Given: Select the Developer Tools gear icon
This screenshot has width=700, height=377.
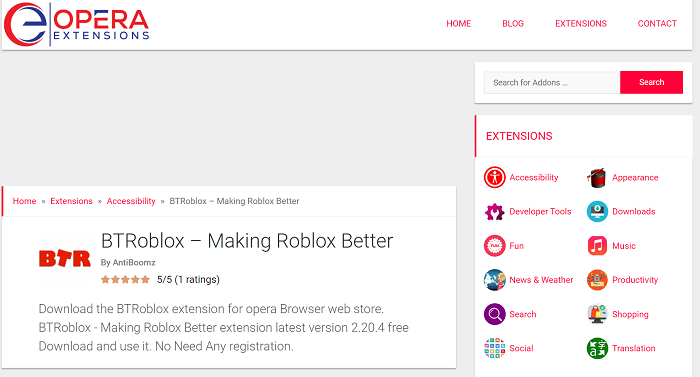Looking at the screenshot, I should coord(494,212).
